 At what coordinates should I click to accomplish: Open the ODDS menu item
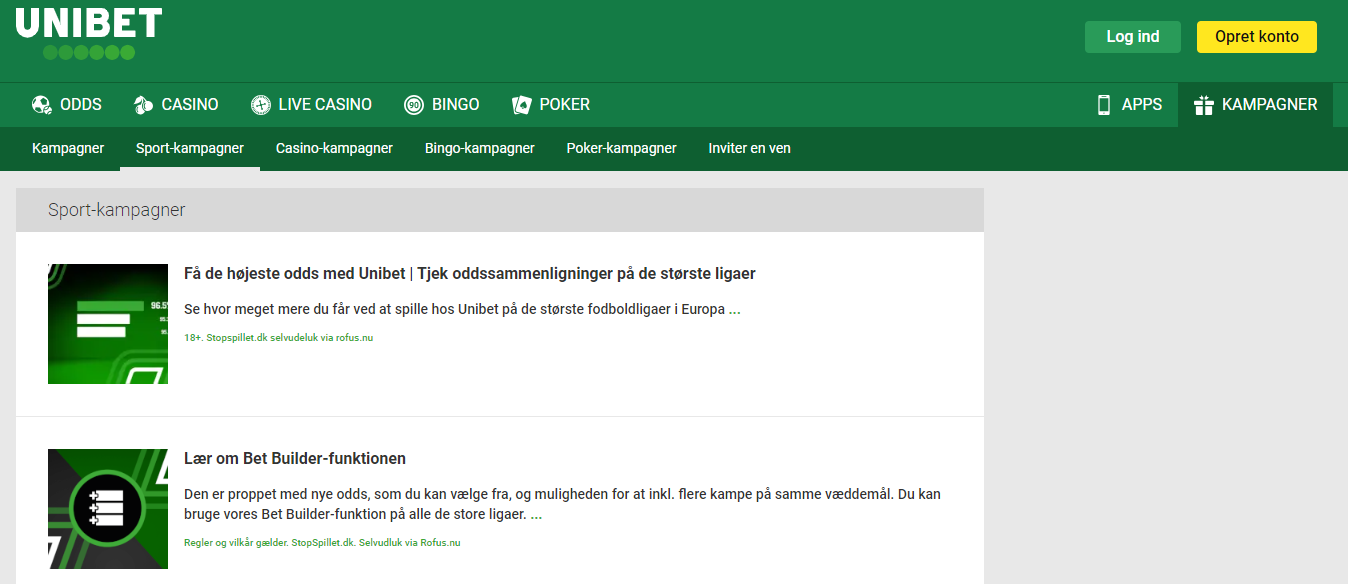coord(67,105)
